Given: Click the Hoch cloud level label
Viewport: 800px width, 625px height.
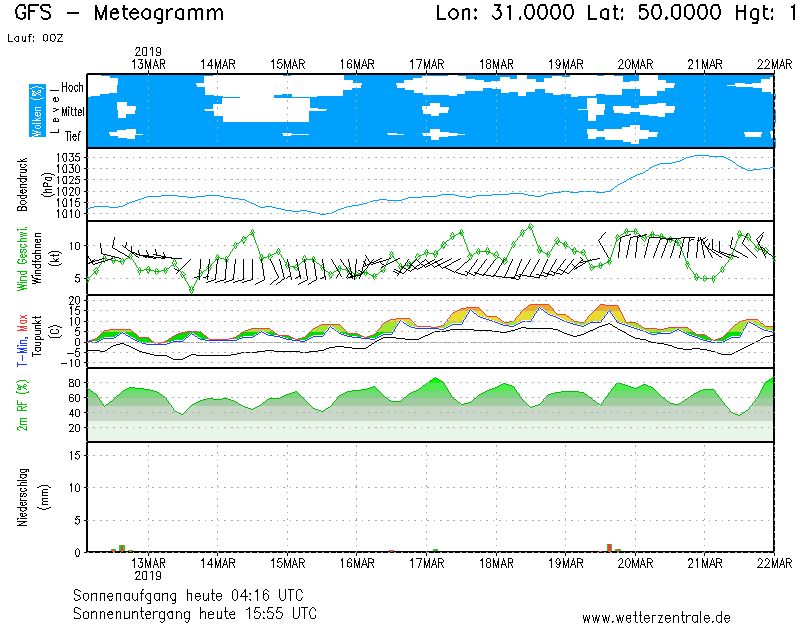Looking at the screenshot, I should [72, 88].
